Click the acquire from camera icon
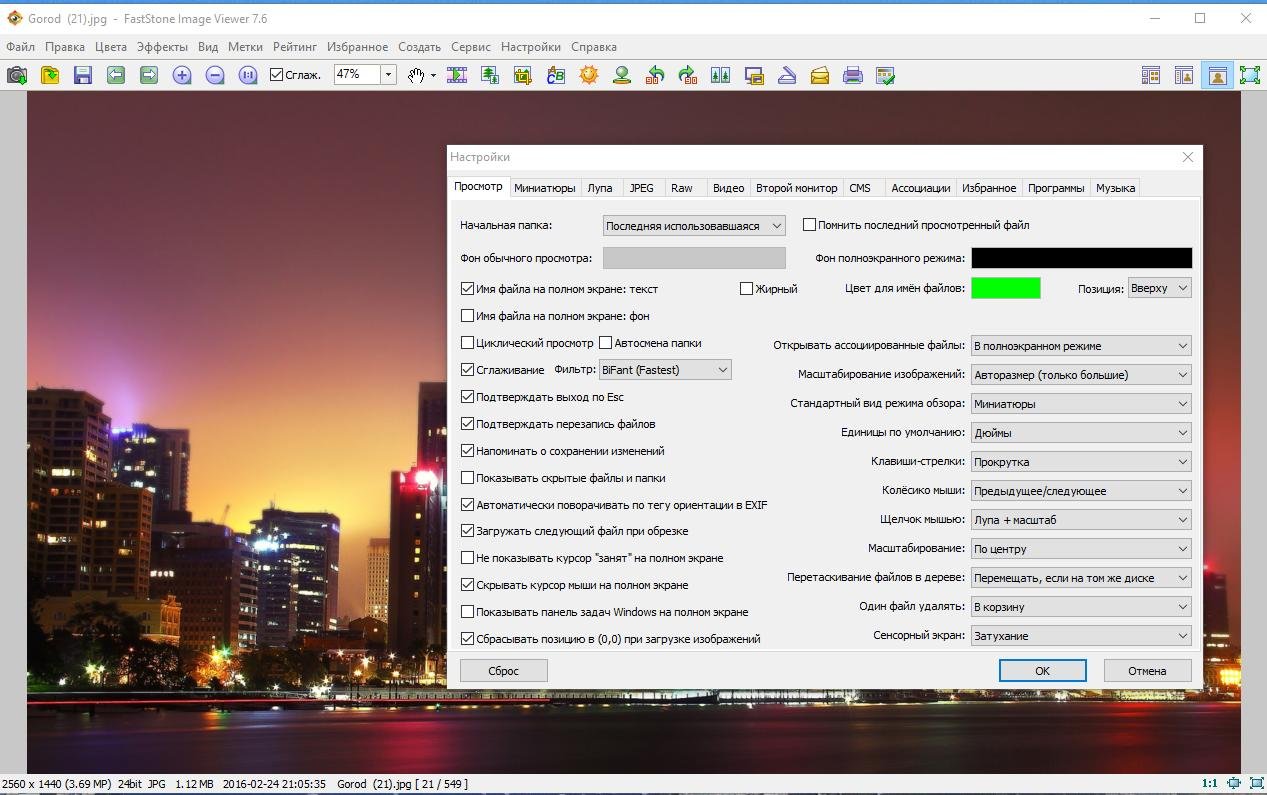This screenshot has height=795, width=1267. pyautogui.click(x=17, y=75)
